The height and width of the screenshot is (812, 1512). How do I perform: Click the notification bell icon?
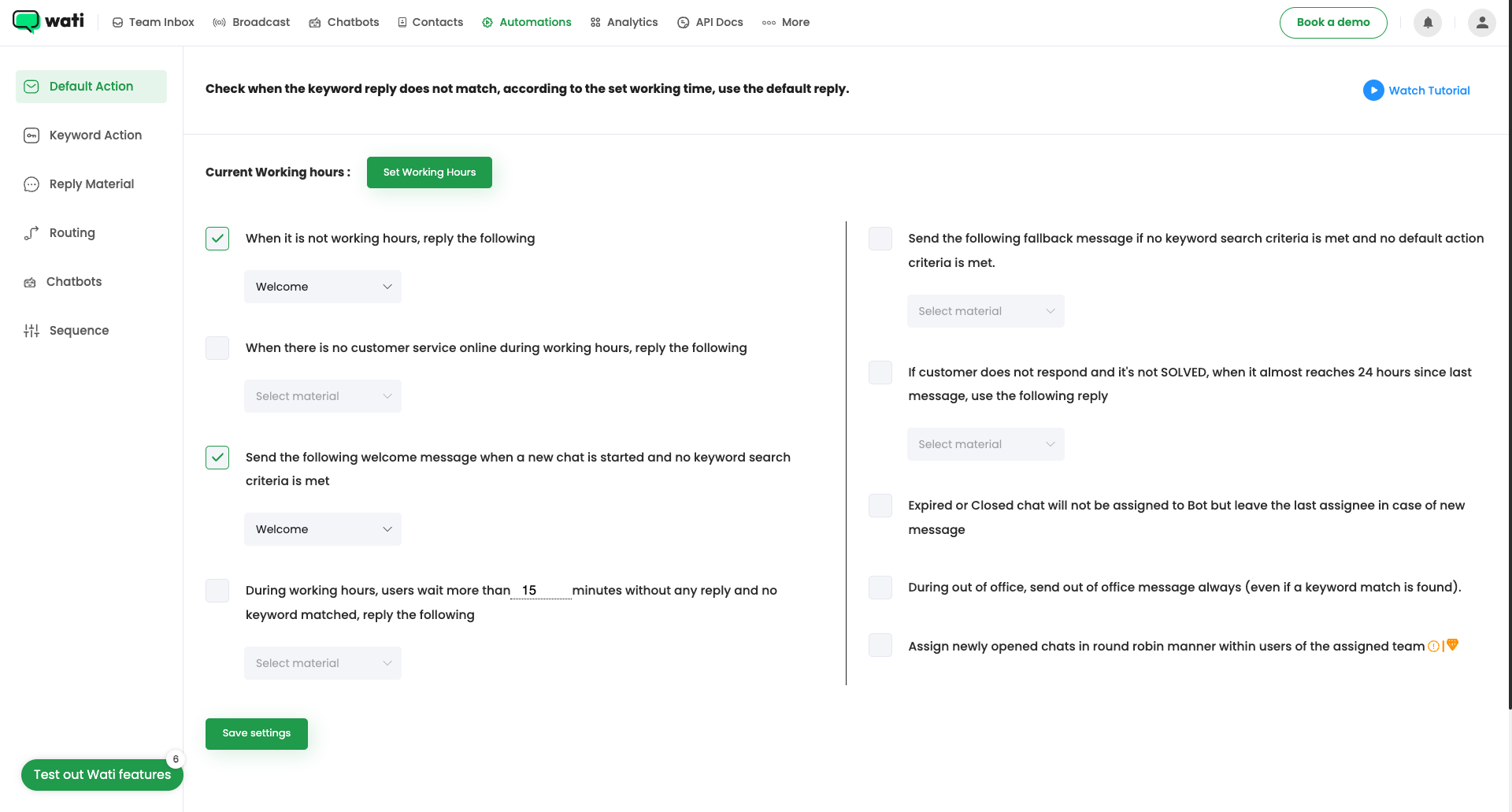1427,23
